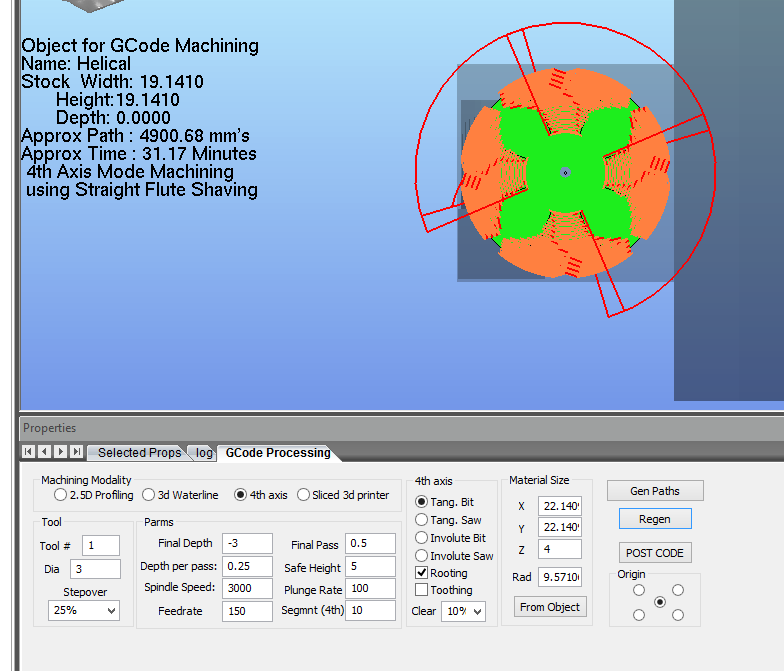The width and height of the screenshot is (784, 671).
Task: Click the Safe Height field
Action: (370, 566)
